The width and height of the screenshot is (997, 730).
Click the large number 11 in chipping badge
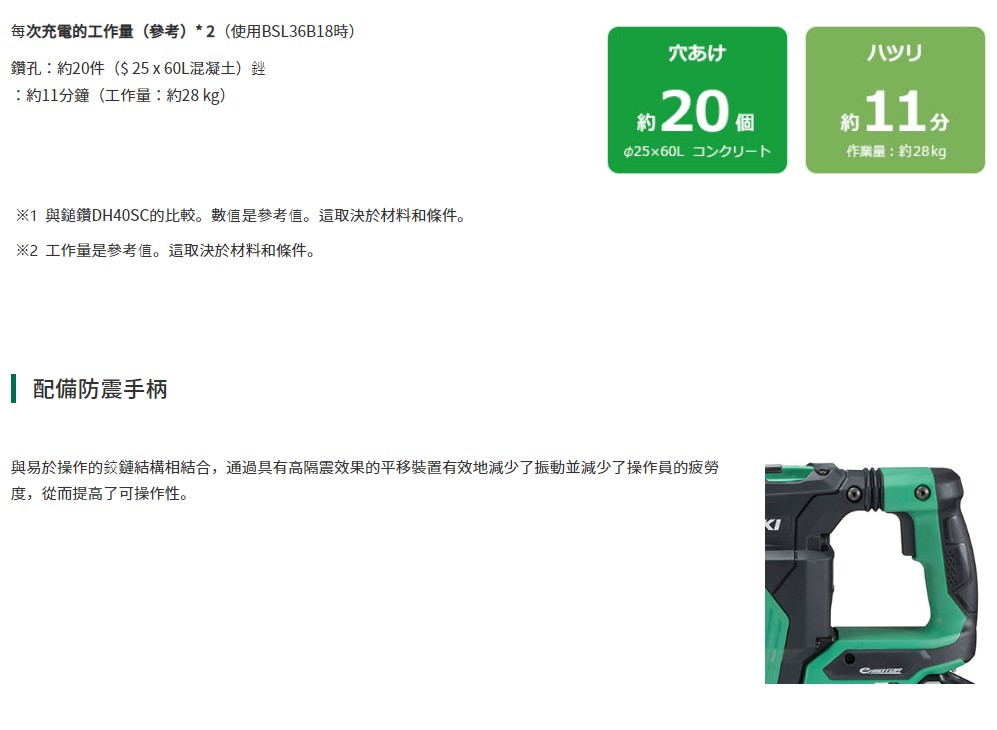pyautogui.click(x=894, y=111)
